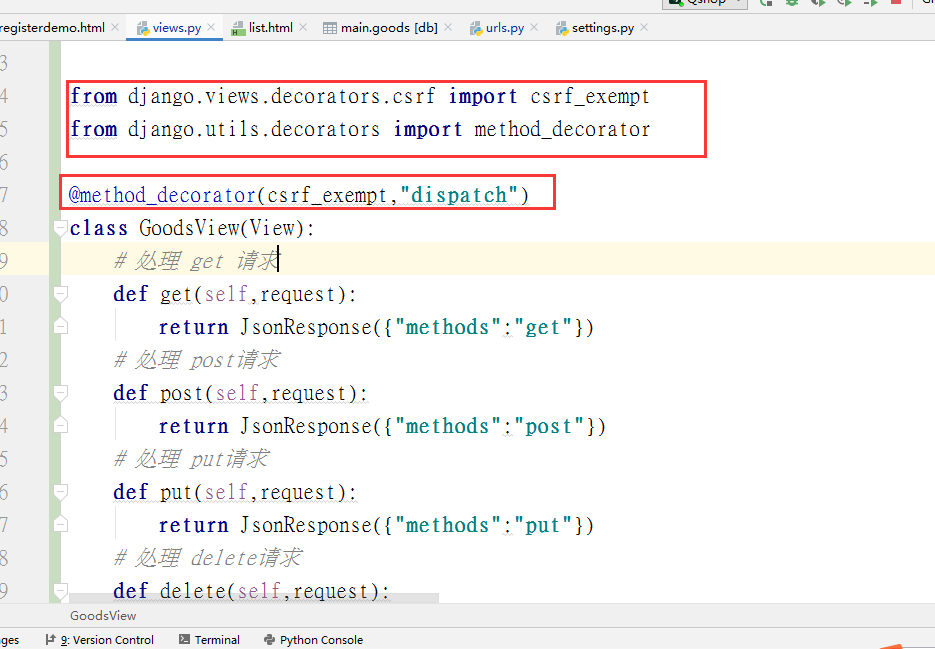Viewport: 935px width, 649px height.
Task: Switch to the registerdemo.html editor tab
Action: (52, 28)
